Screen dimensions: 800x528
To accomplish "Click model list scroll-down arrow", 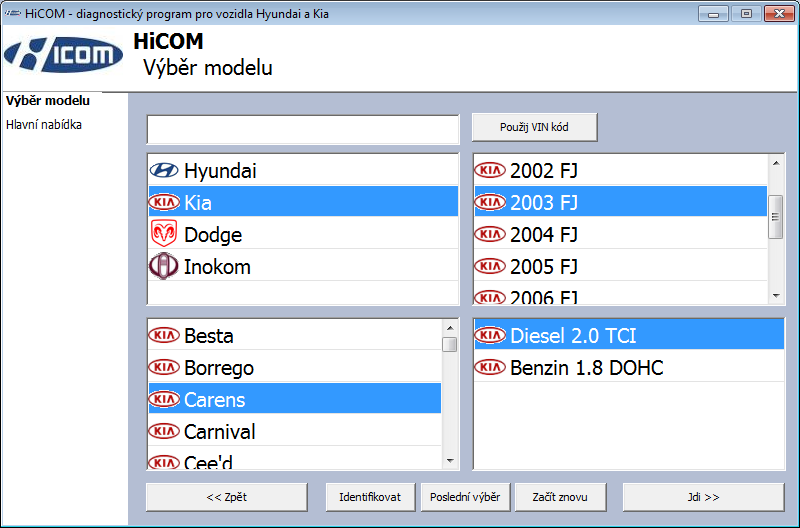I will click(x=449, y=461).
